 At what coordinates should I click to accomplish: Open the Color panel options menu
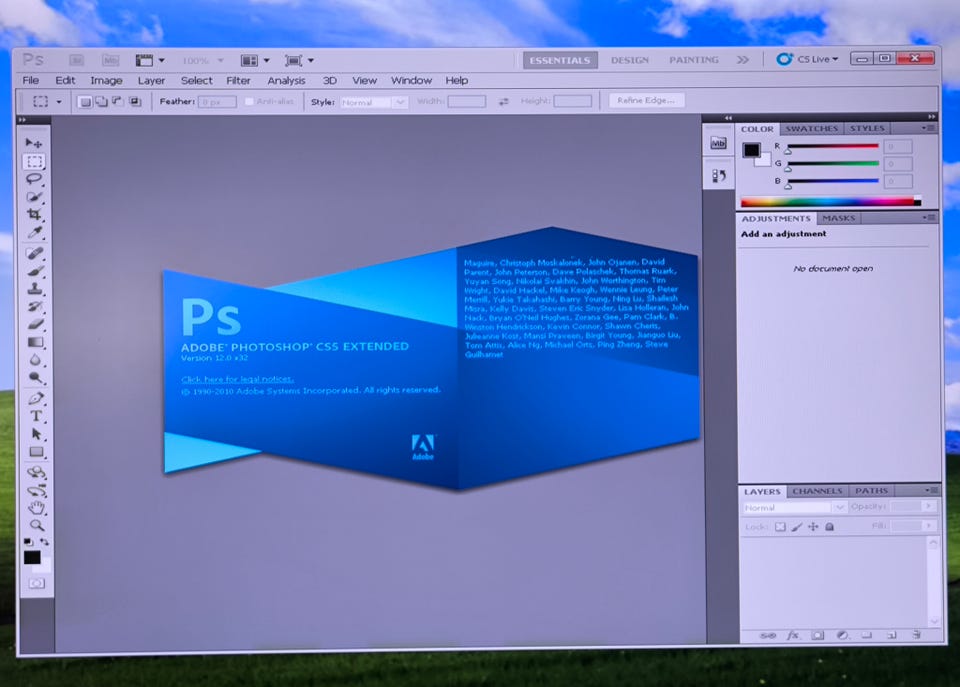[929, 128]
